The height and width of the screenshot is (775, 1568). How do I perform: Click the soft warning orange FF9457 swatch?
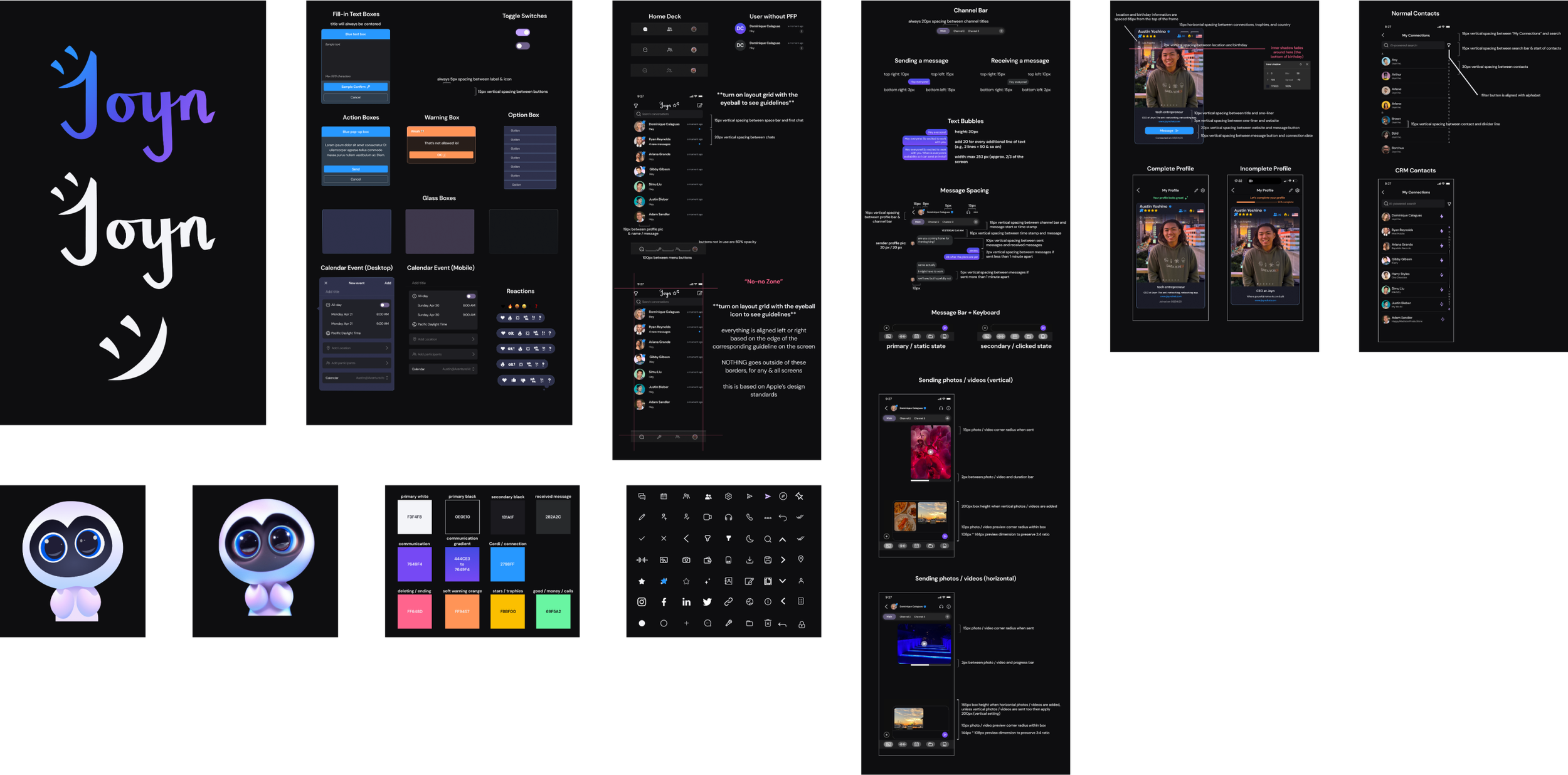[x=462, y=611]
